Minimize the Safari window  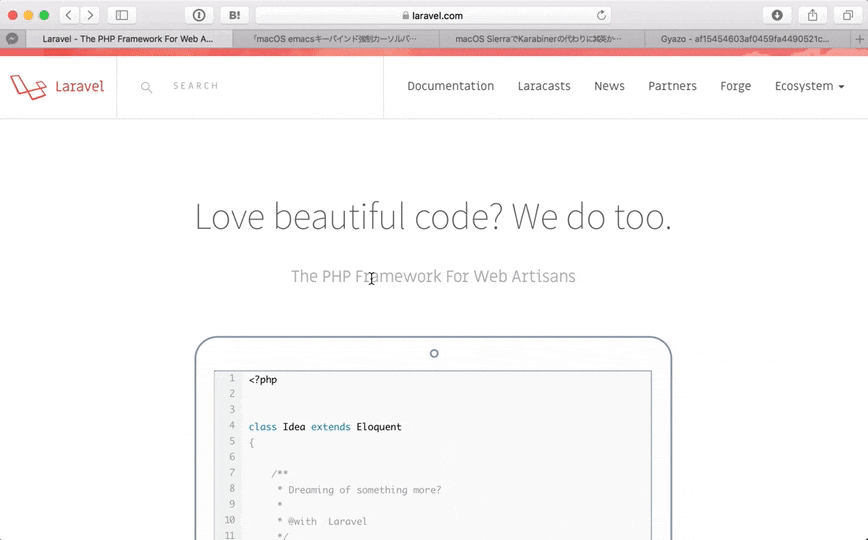[28, 16]
